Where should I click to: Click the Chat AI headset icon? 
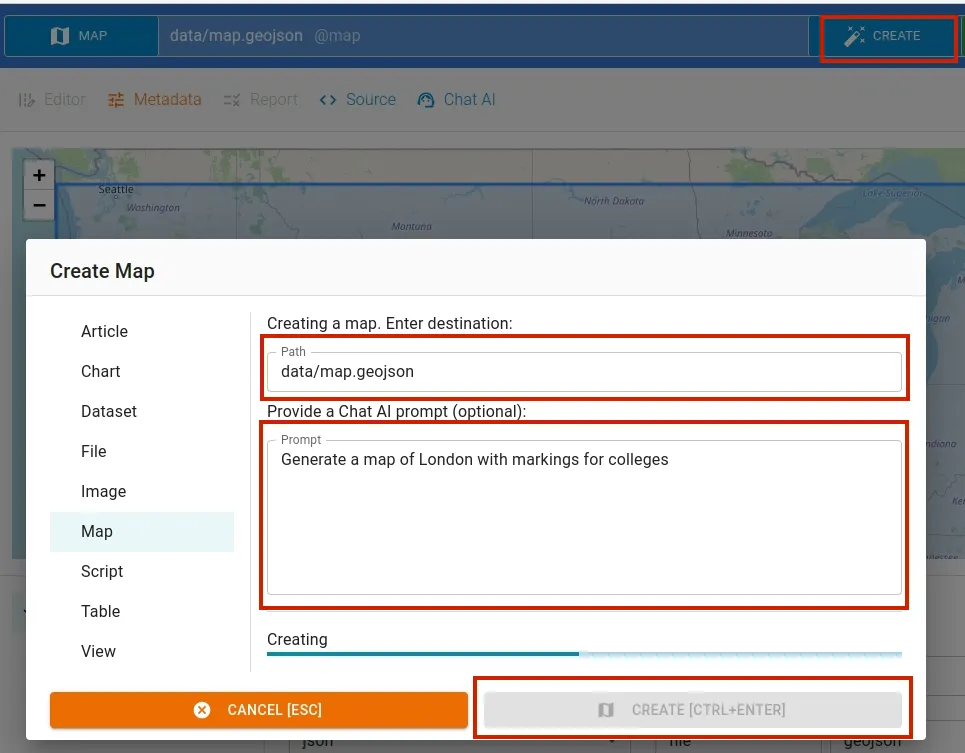(x=427, y=100)
